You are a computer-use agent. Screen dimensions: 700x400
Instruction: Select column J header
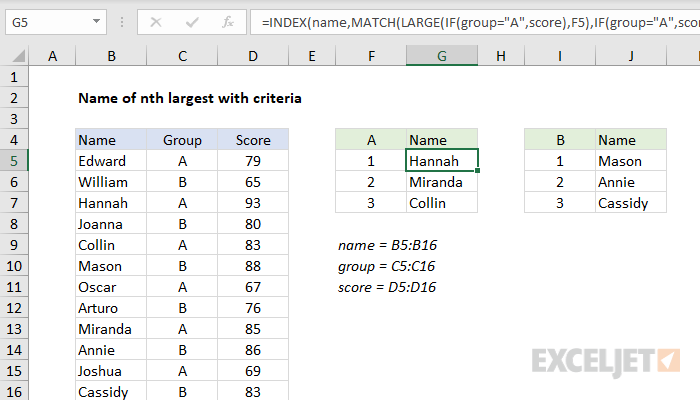pyautogui.click(x=631, y=56)
